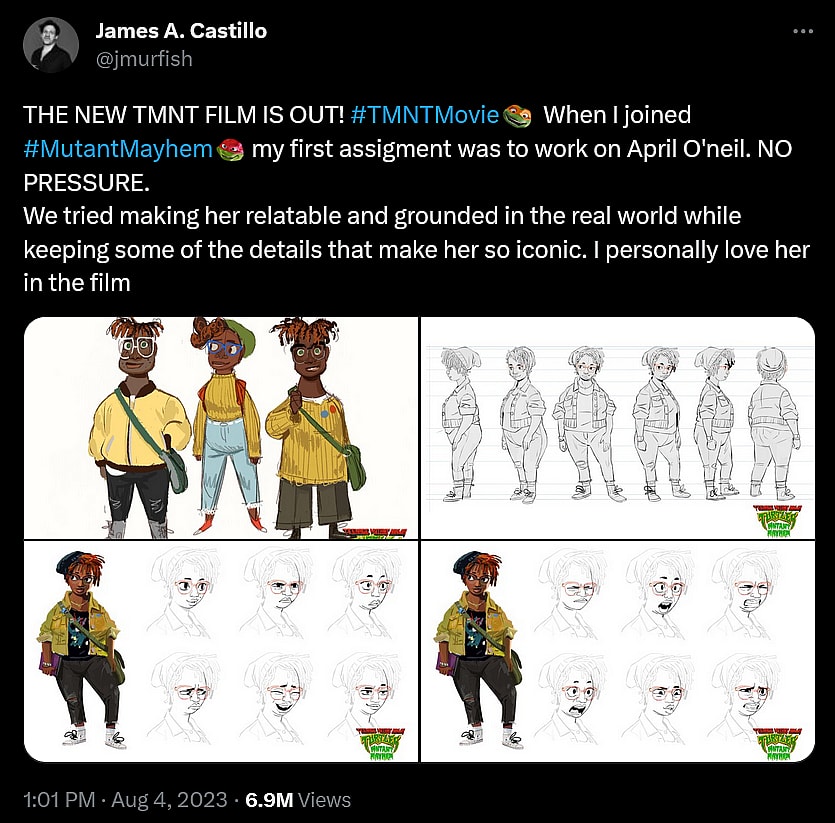This screenshot has width=835, height=823.
Task: Click the display name James A. Castillo
Action: tap(181, 30)
